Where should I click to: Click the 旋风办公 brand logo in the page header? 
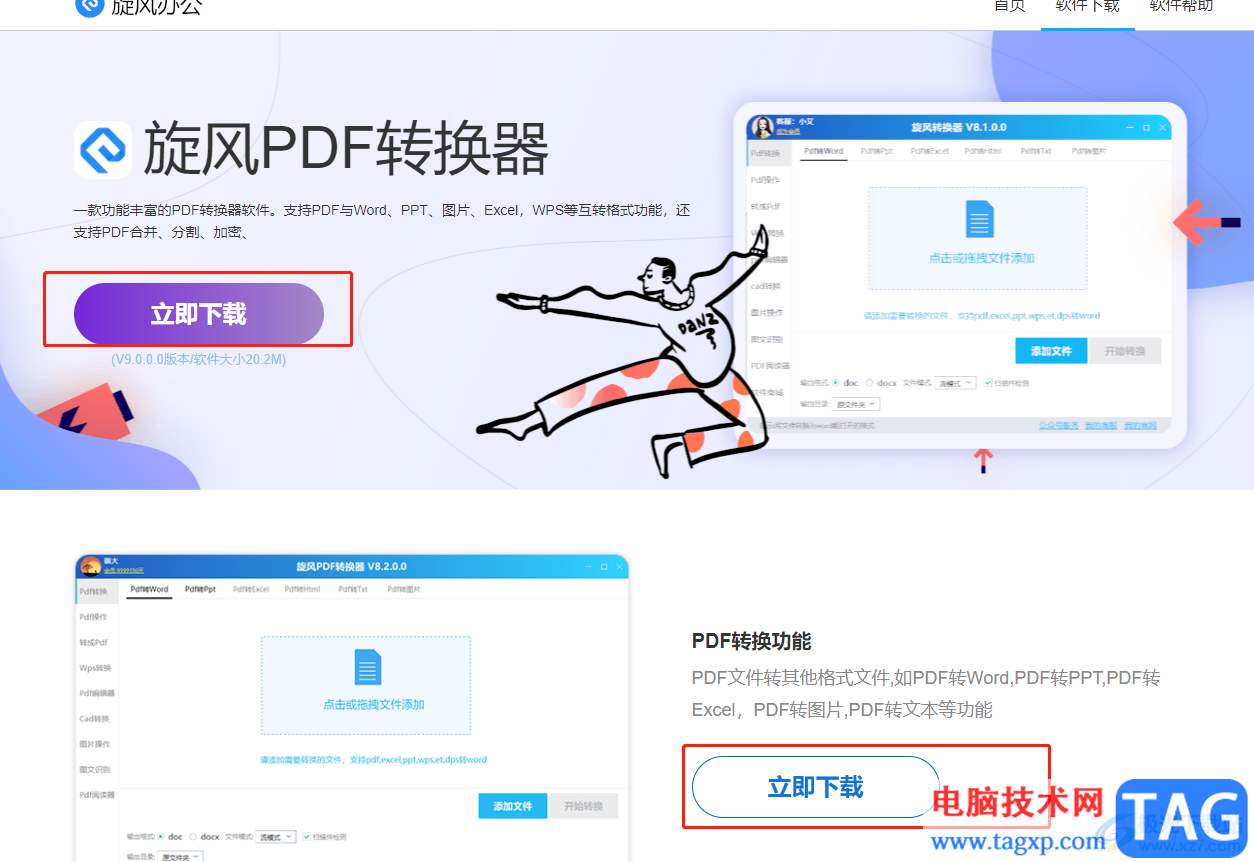pyautogui.click(x=139, y=7)
